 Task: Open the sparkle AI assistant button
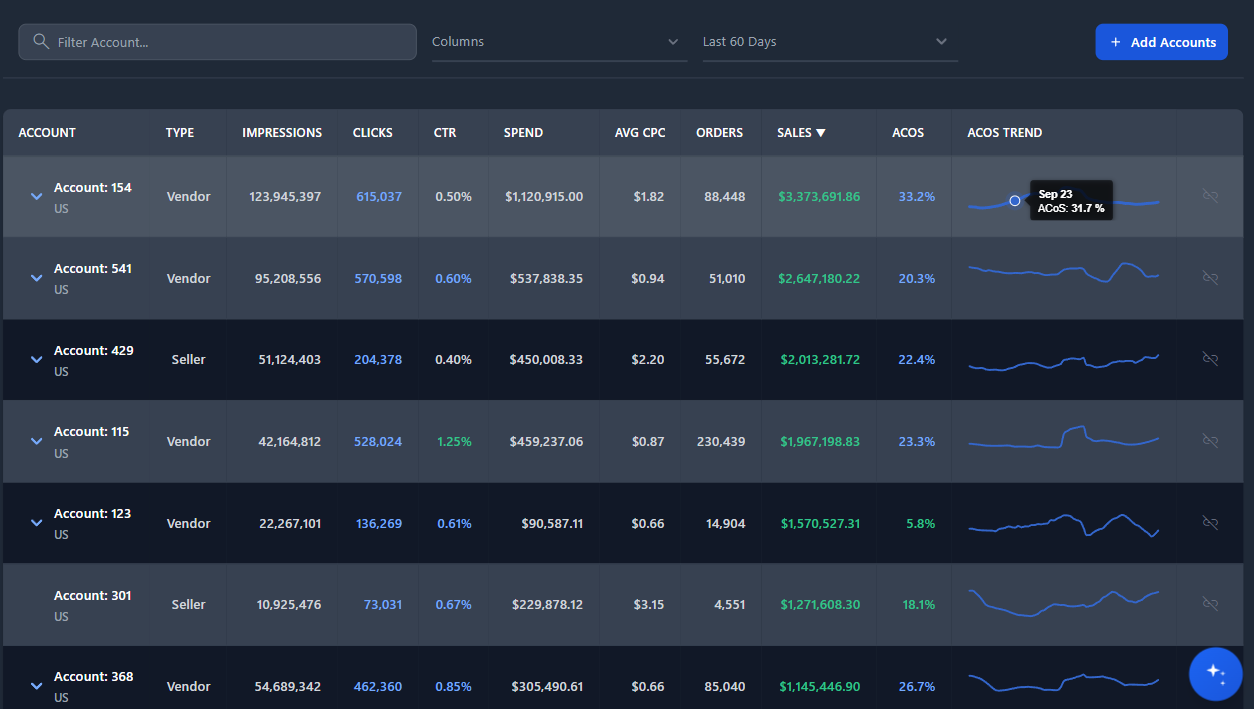click(1215, 673)
